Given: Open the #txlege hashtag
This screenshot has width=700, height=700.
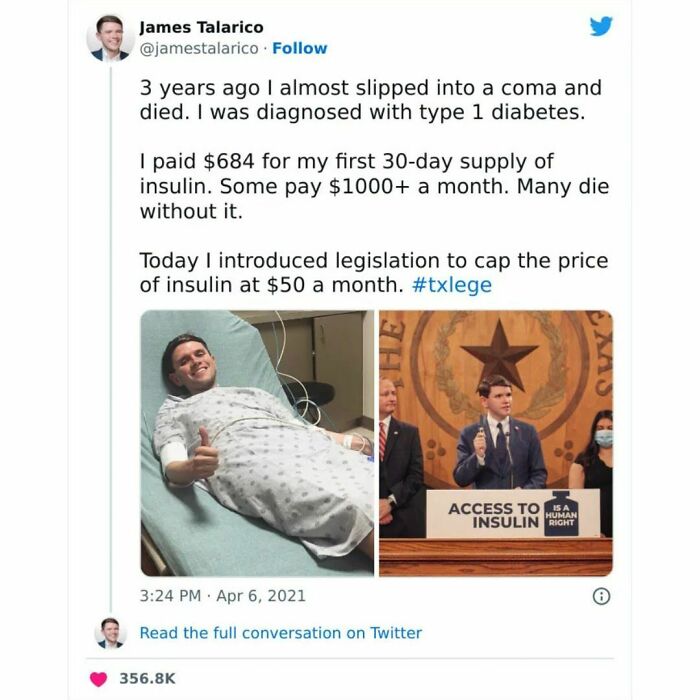Looking at the screenshot, I should (451, 285).
